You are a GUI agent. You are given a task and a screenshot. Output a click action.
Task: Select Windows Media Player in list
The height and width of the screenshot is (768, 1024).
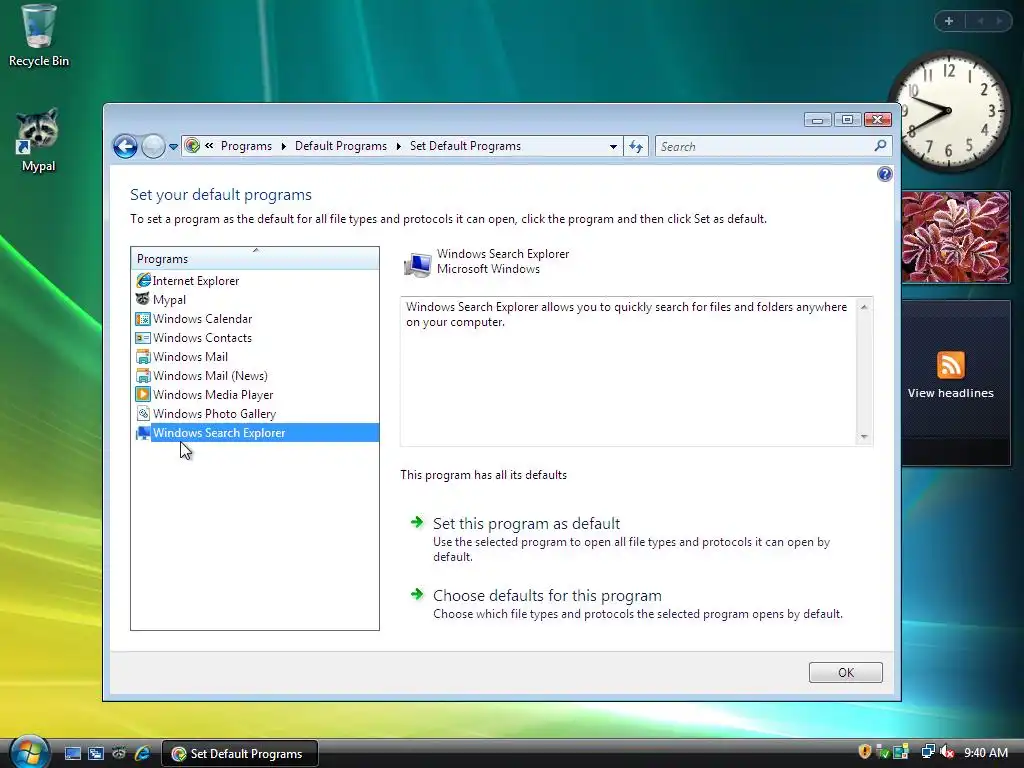[x=255, y=394]
